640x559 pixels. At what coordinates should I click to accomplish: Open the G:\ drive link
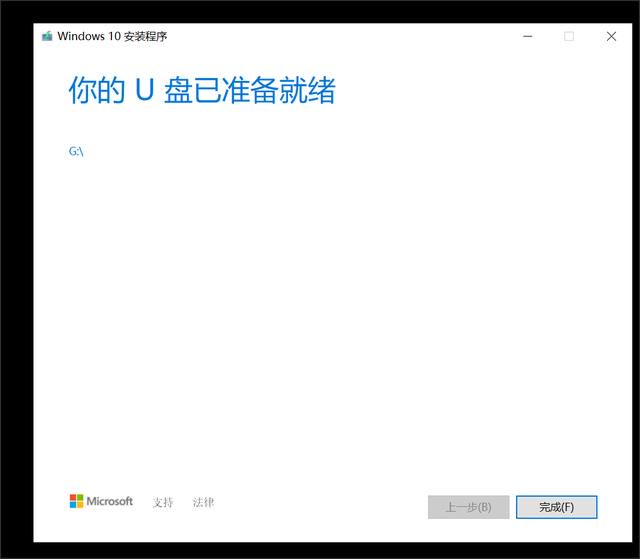pyautogui.click(x=76, y=151)
